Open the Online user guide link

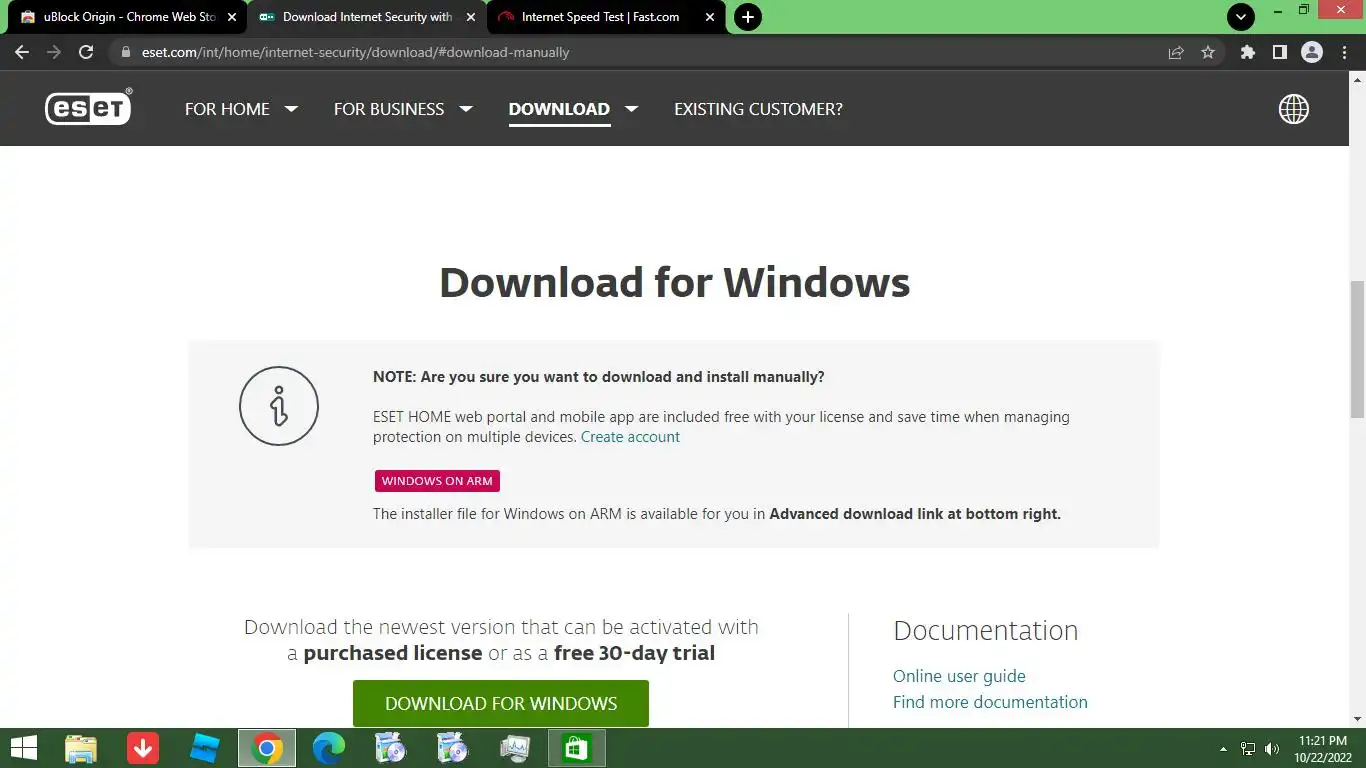959,676
